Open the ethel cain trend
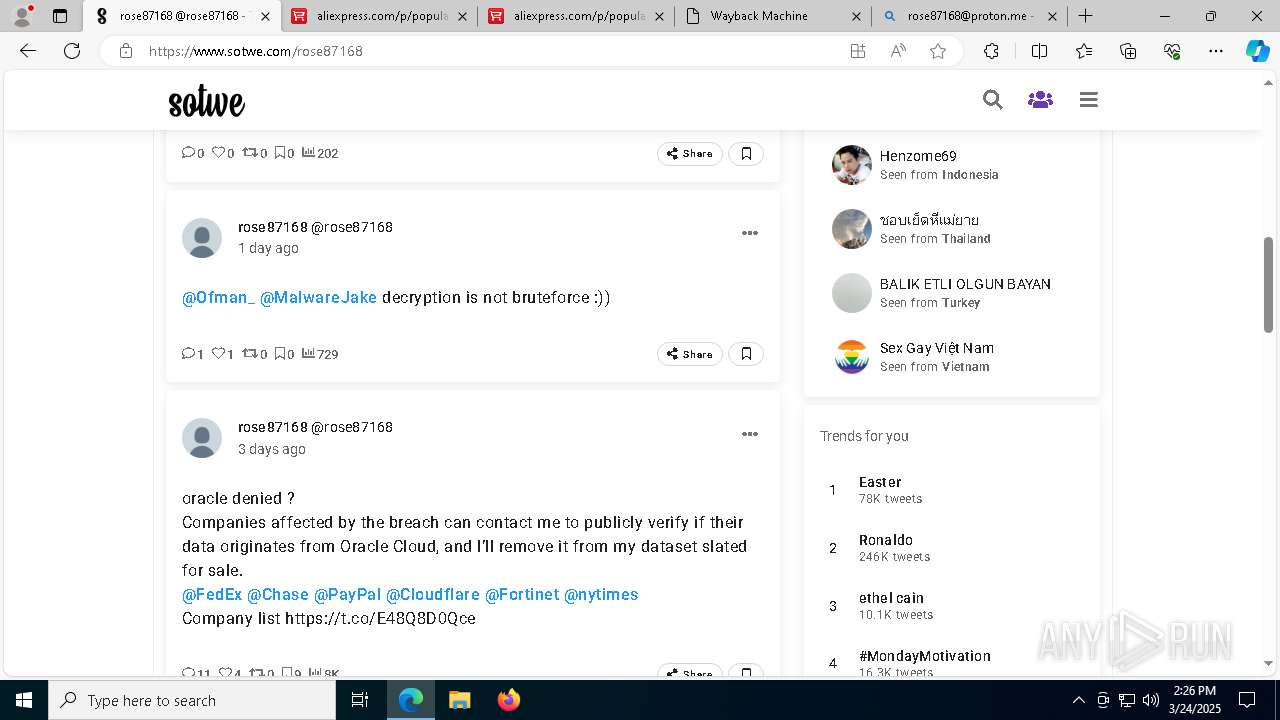1280x720 pixels. click(891, 598)
